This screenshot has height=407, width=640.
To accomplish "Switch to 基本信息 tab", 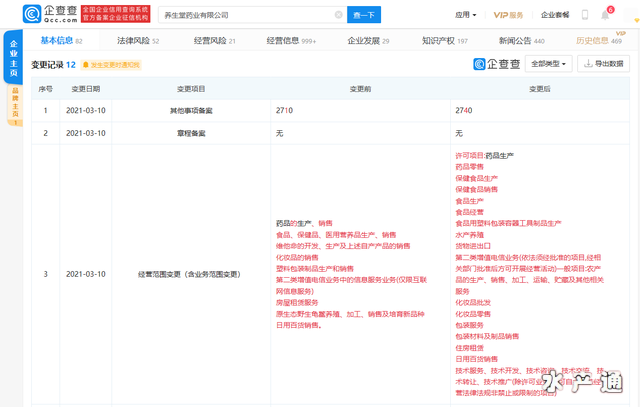I will (x=61, y=40).
